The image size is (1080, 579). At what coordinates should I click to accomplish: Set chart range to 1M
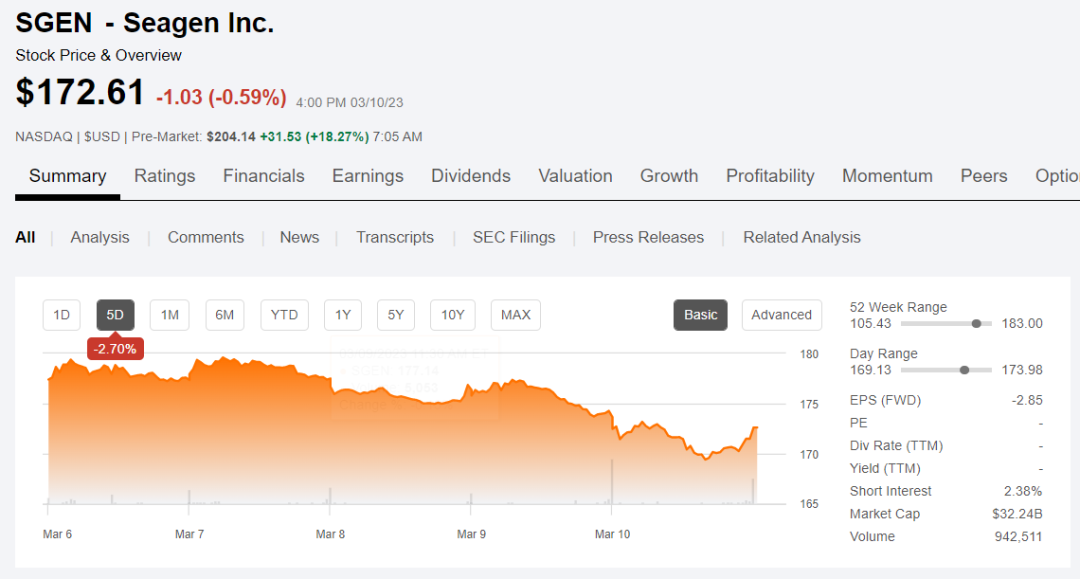170,315
